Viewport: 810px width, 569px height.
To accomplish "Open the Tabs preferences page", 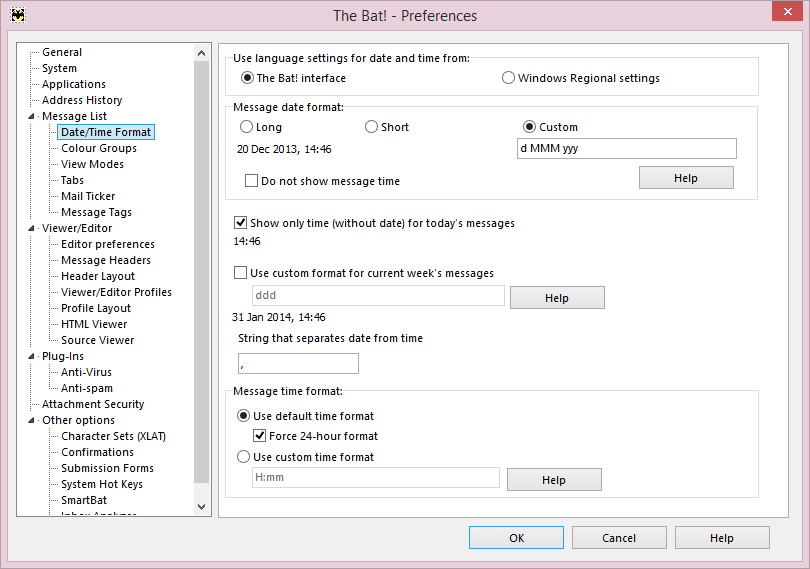I will (x=72, y=180).
